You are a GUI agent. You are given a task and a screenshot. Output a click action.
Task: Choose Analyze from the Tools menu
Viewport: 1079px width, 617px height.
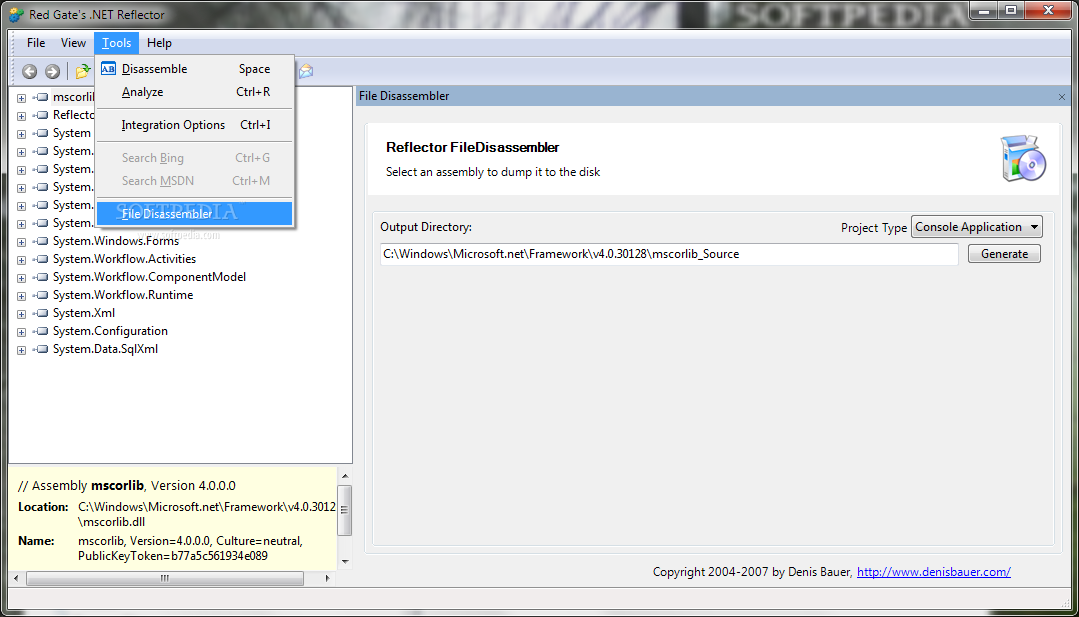click(195, 91)
